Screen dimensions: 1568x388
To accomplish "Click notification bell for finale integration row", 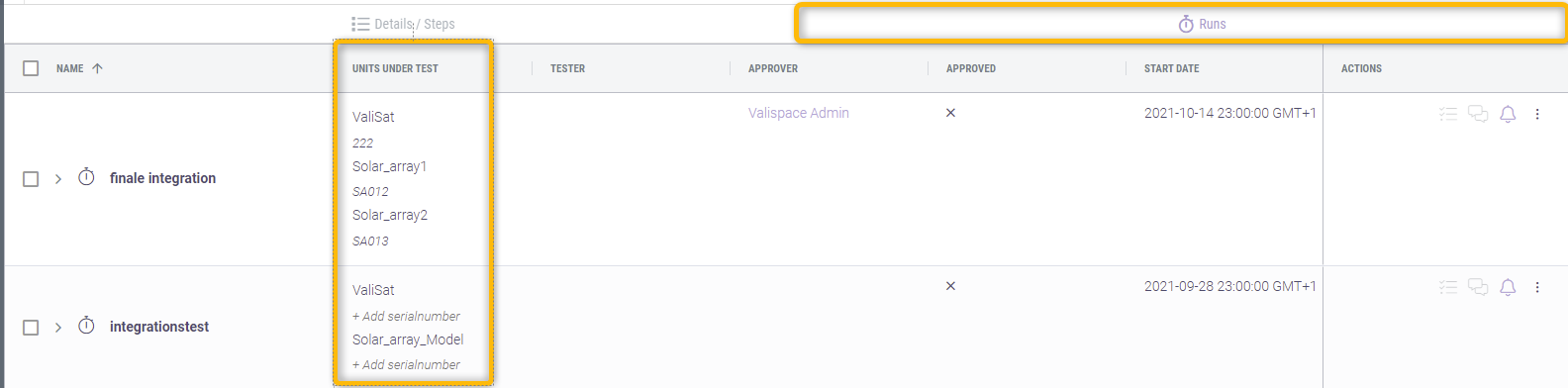I will (1508, 114).
